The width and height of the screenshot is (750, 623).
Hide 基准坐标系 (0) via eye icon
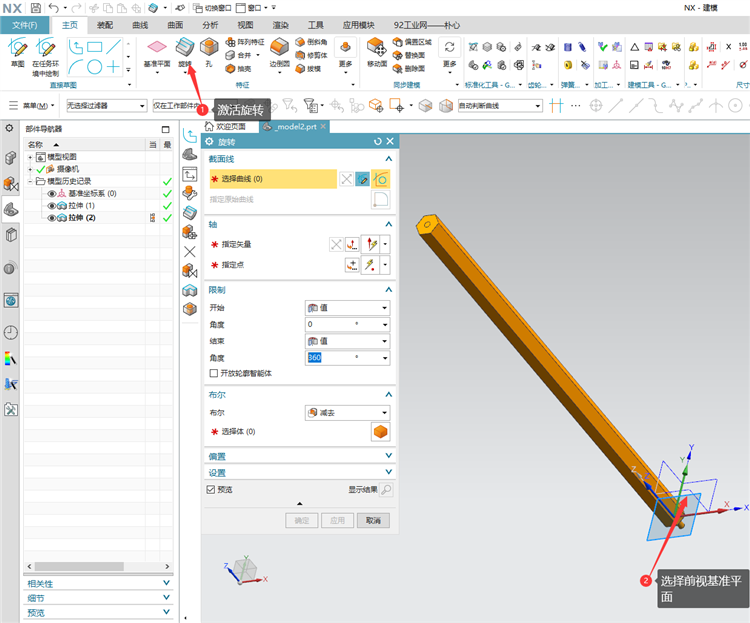52,194
